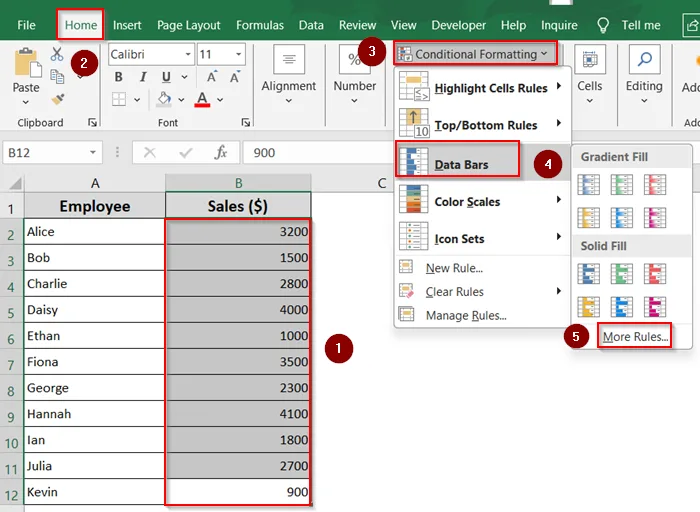700x512 pixels.
Task: Open the Number format group
Action: tap(354, 75)
